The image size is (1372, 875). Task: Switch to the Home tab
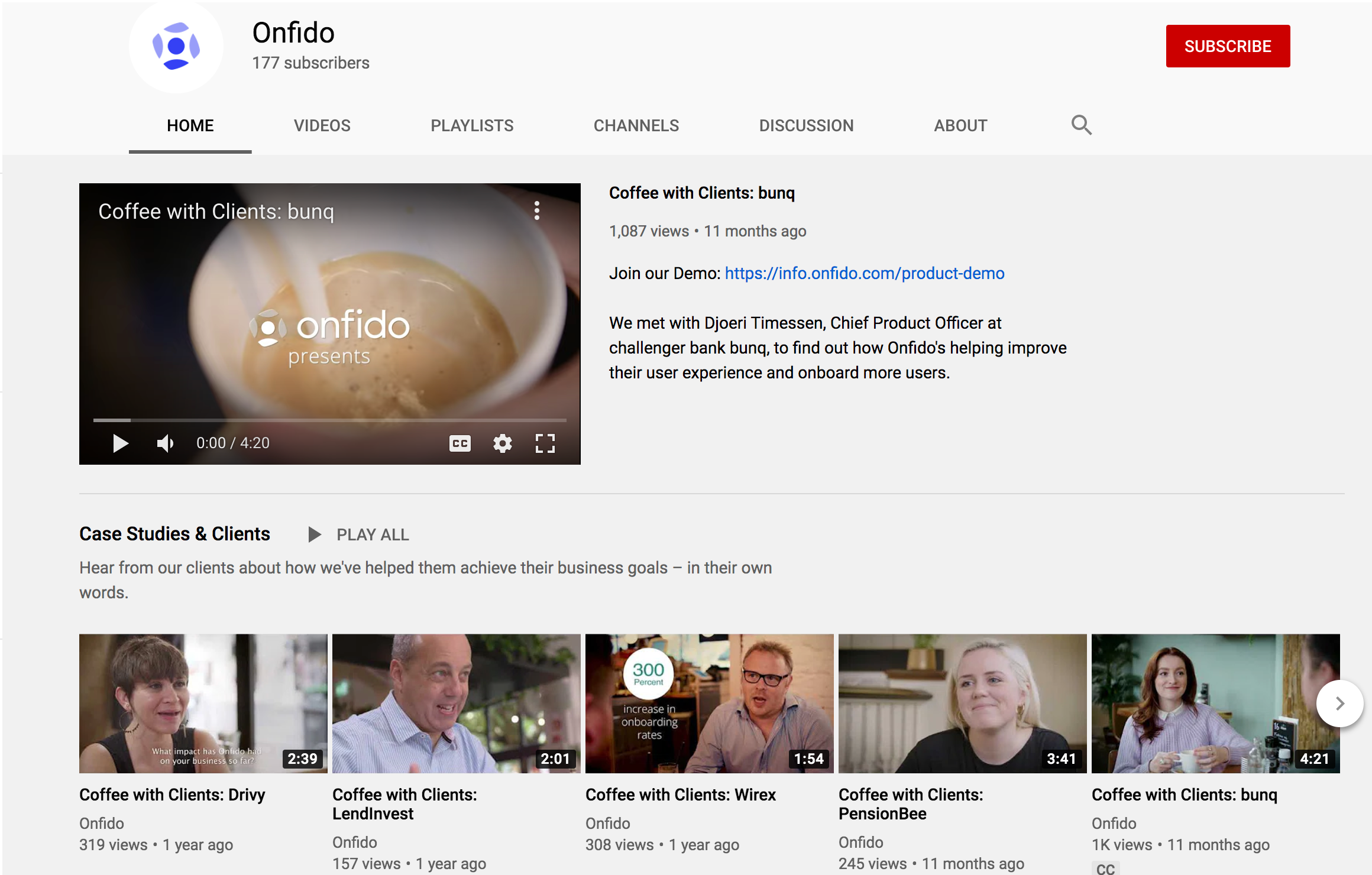point(190,125)
